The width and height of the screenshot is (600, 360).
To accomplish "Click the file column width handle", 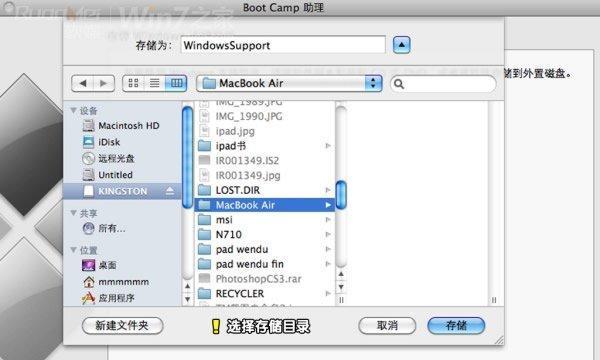I will [x=341, y=300].
